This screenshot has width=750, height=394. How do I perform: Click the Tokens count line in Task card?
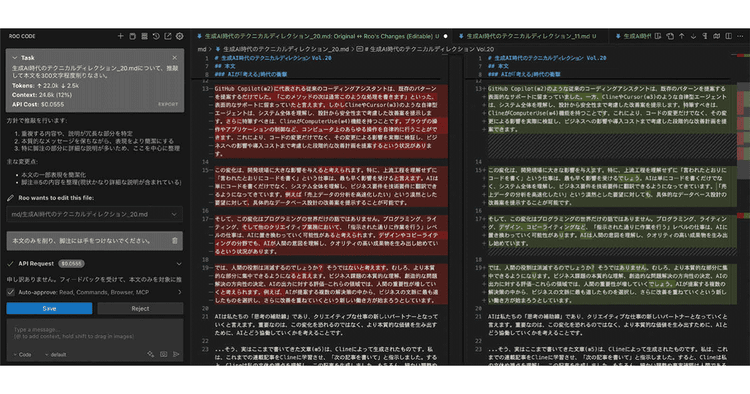46,86
